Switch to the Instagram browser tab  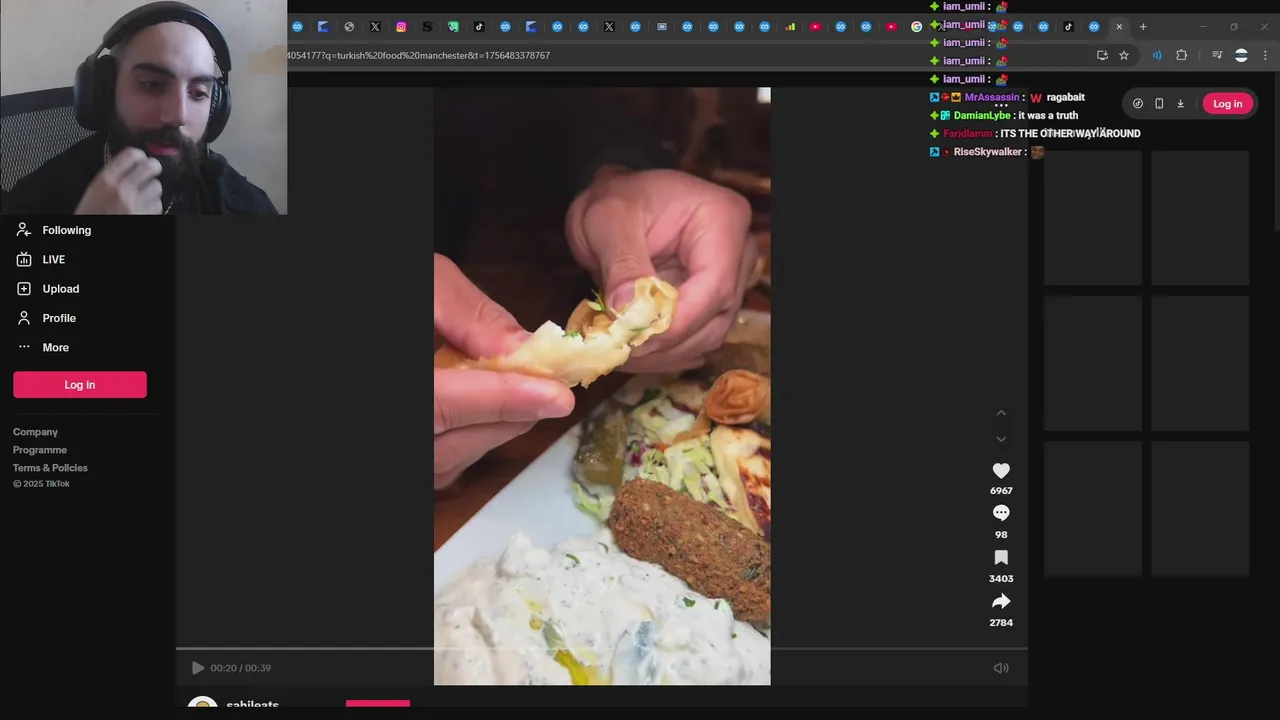tap(401, 27)
